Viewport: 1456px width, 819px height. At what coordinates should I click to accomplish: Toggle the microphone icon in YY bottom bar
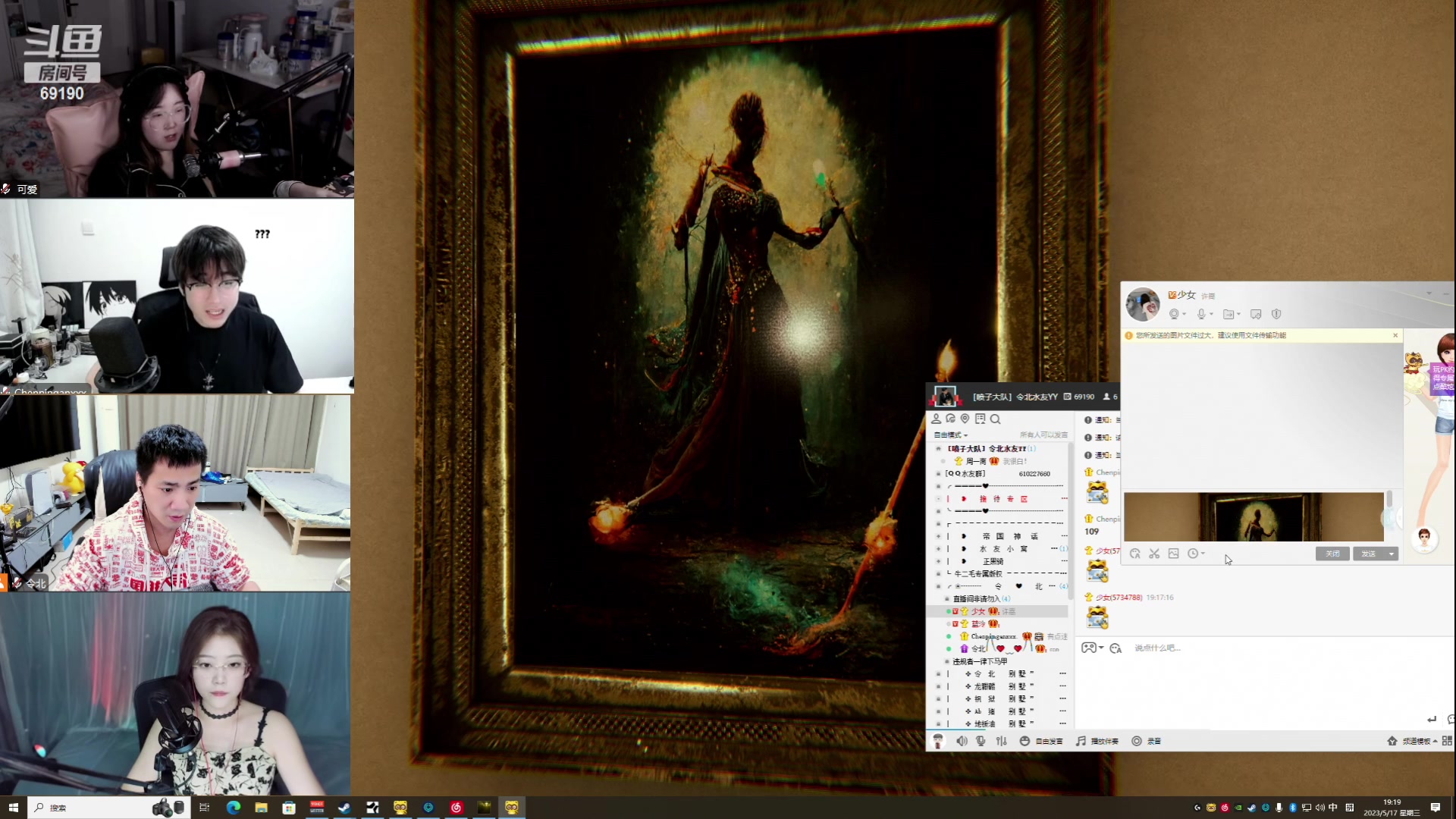point(981,741)
